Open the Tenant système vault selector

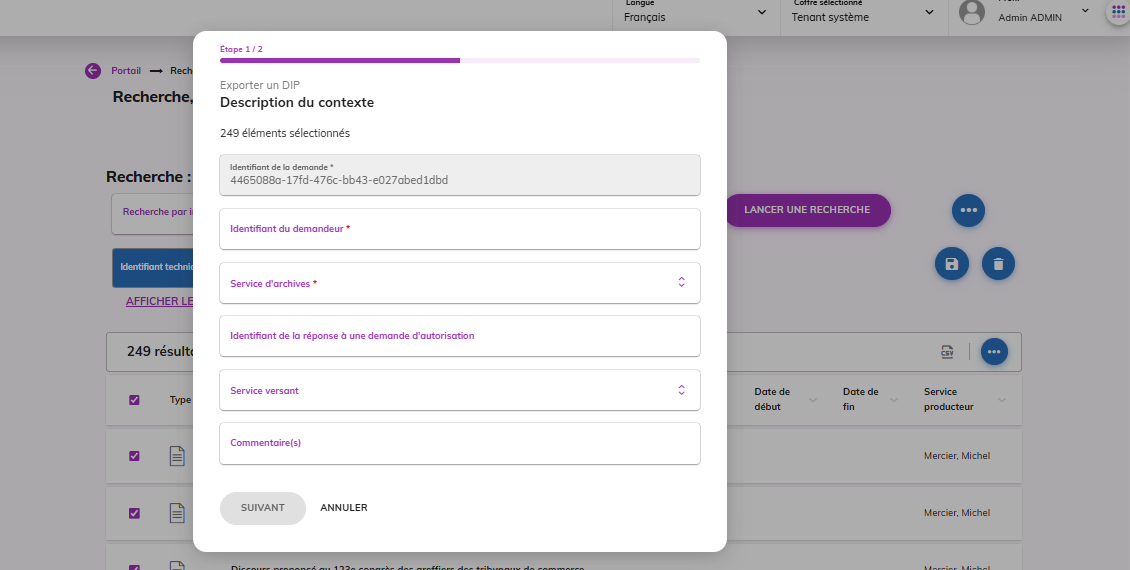(x=862, y=14)
